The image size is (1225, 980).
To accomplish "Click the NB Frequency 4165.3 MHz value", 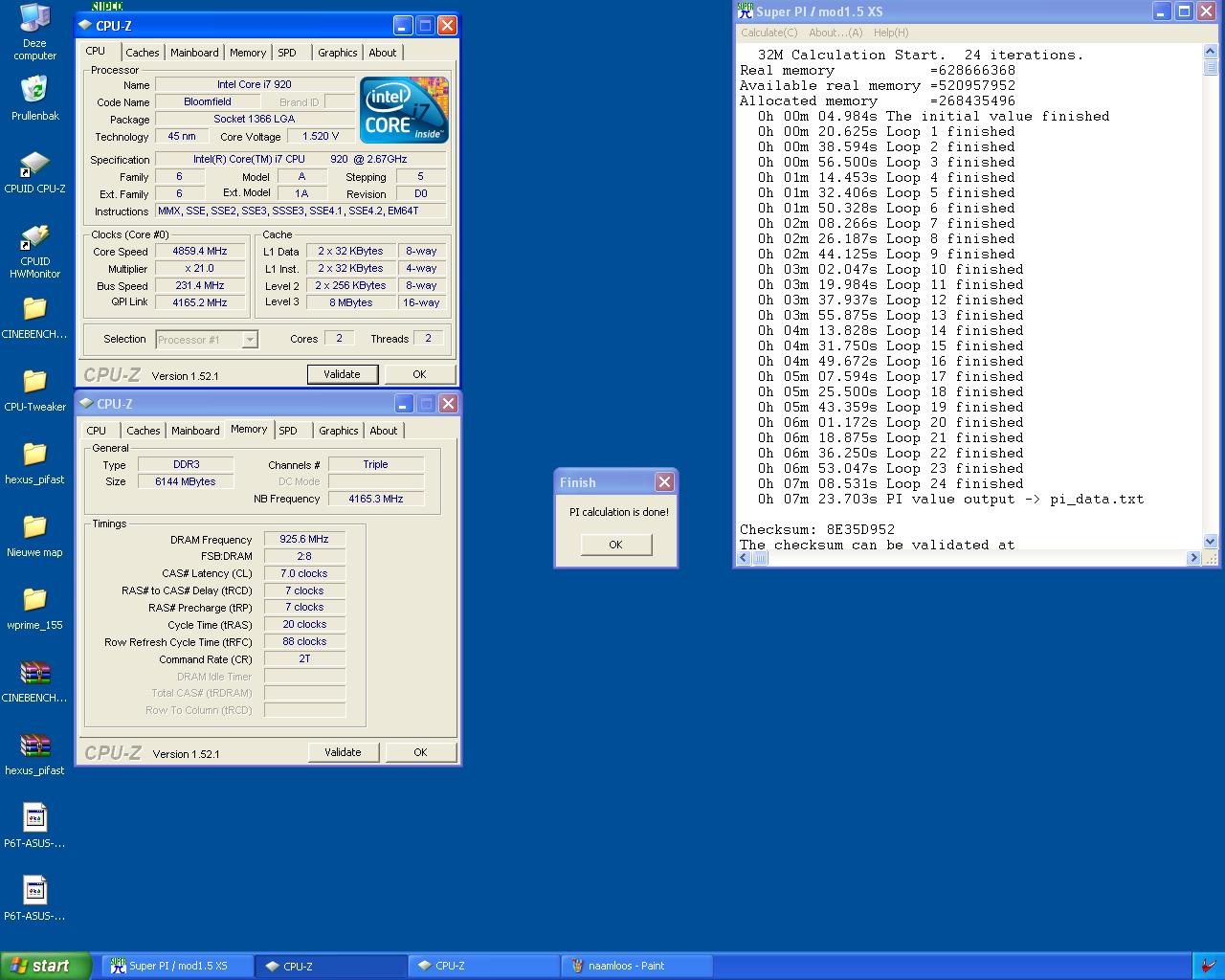I will click(x=376, y=499).
